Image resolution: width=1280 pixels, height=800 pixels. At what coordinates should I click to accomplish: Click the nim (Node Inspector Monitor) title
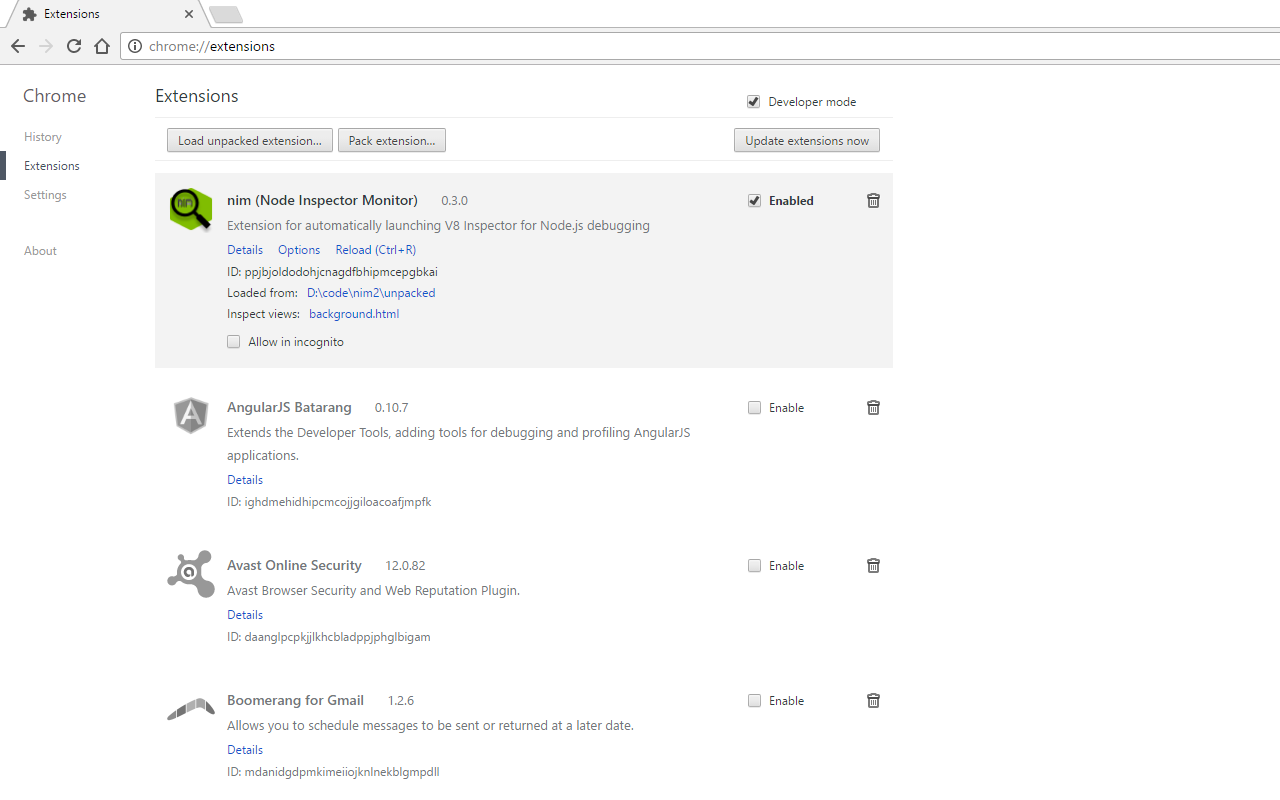(322, 201)
